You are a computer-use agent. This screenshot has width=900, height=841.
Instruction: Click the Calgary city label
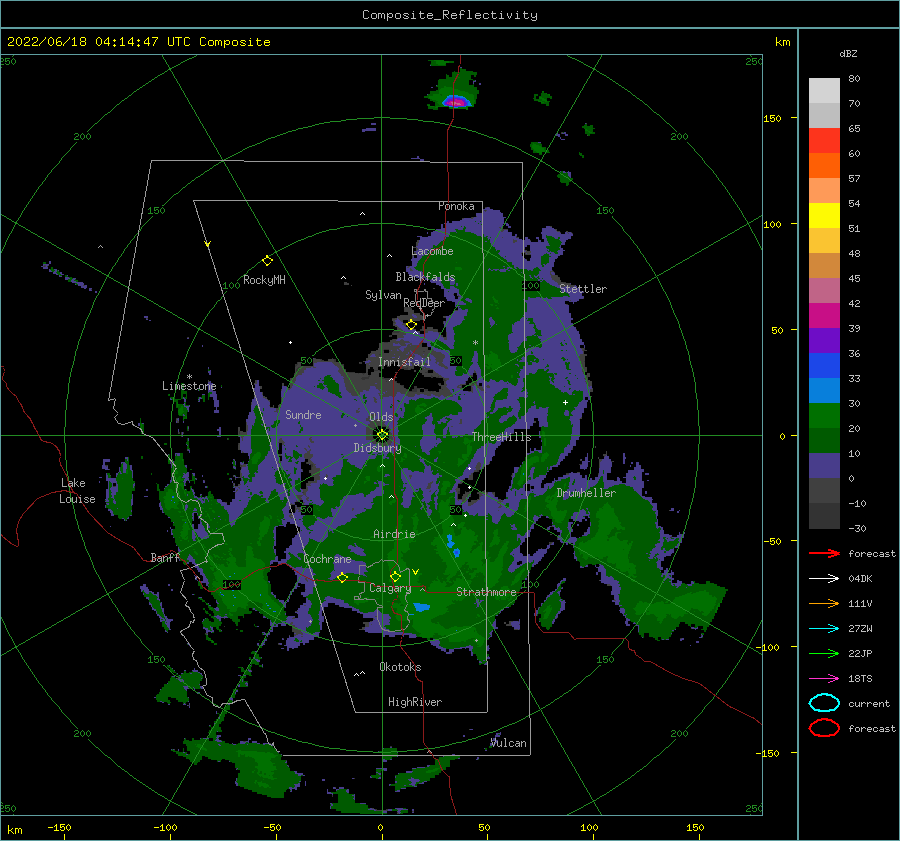click(x=390, y=588)
